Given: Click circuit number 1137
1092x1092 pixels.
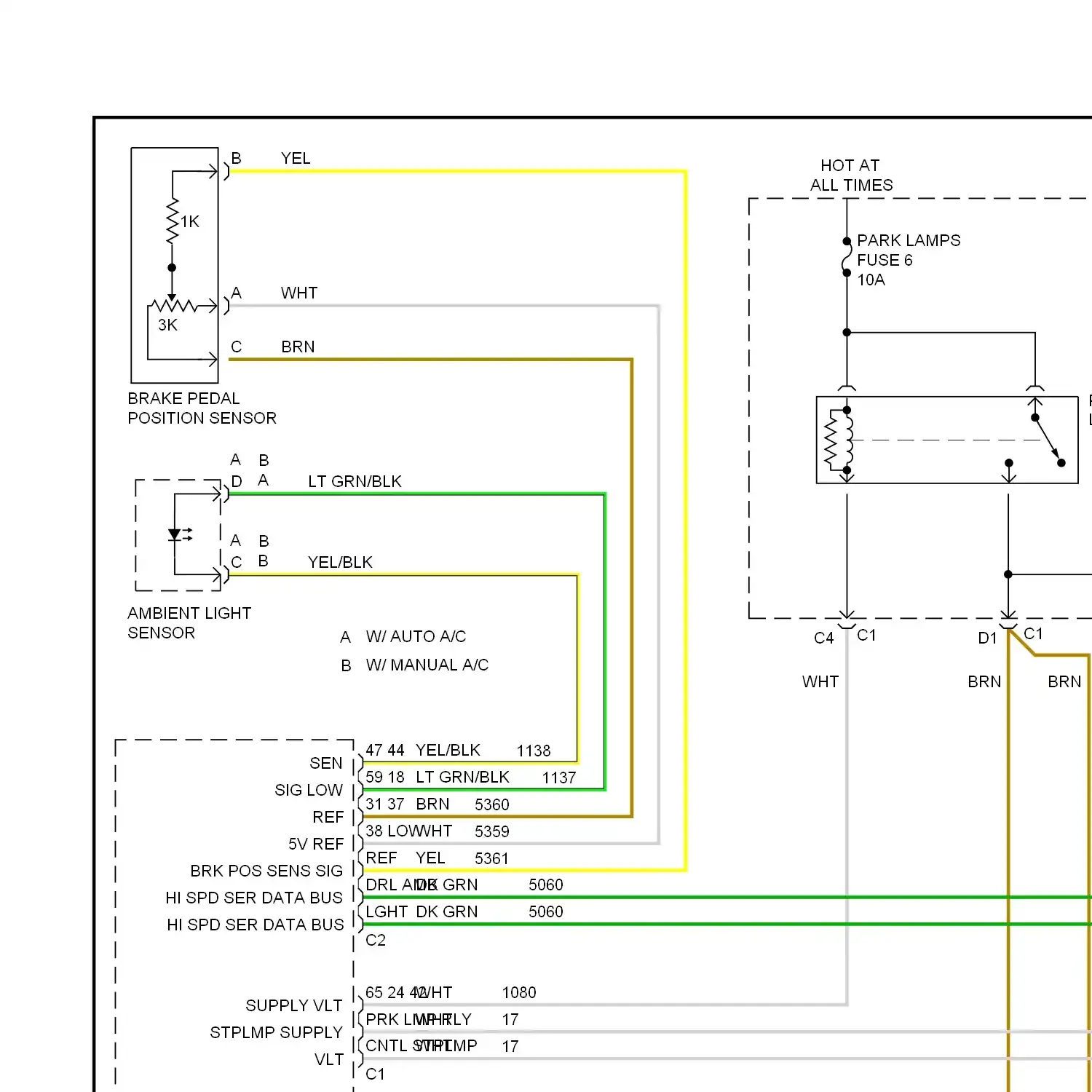Looking at the screenshot, I should pyautogui.click(x=559, y=778).
